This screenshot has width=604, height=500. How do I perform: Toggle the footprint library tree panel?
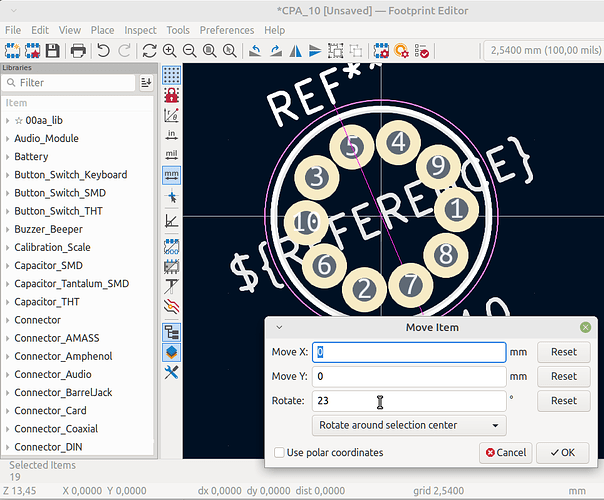pos(171,332)
